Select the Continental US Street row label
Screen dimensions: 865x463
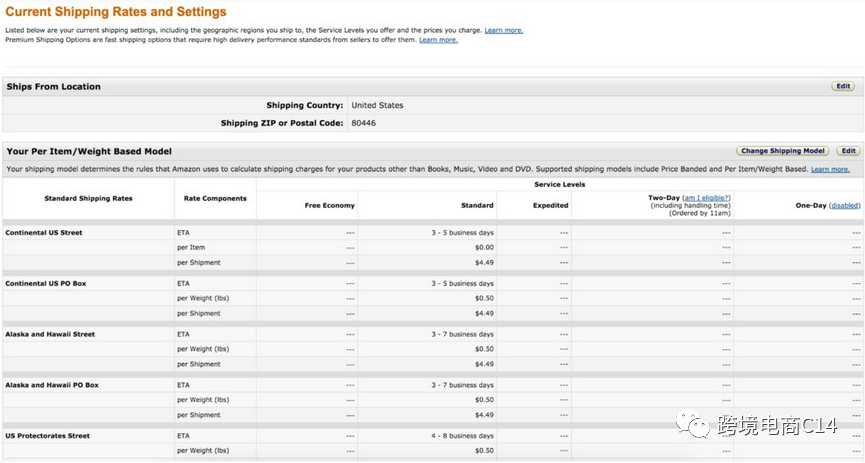(x=44, y=233)
